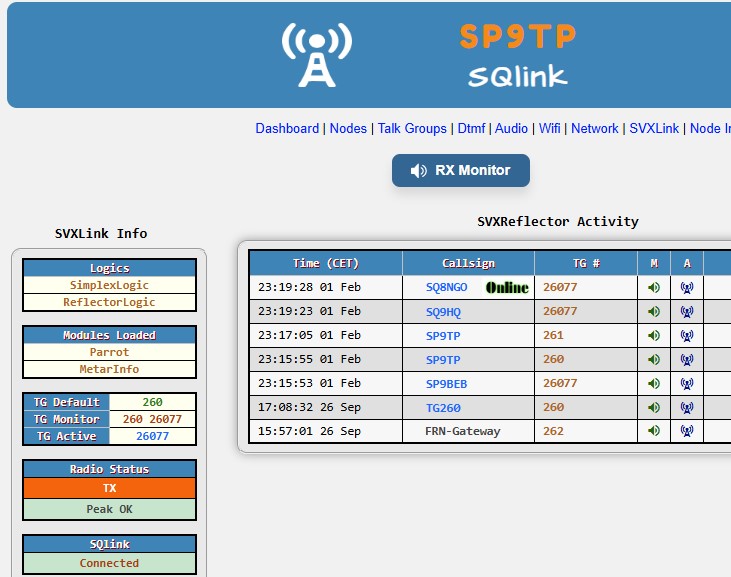Click speaker icon in SQ9HQ row
This screenshot has height=577, width=731.
(654, 311)
